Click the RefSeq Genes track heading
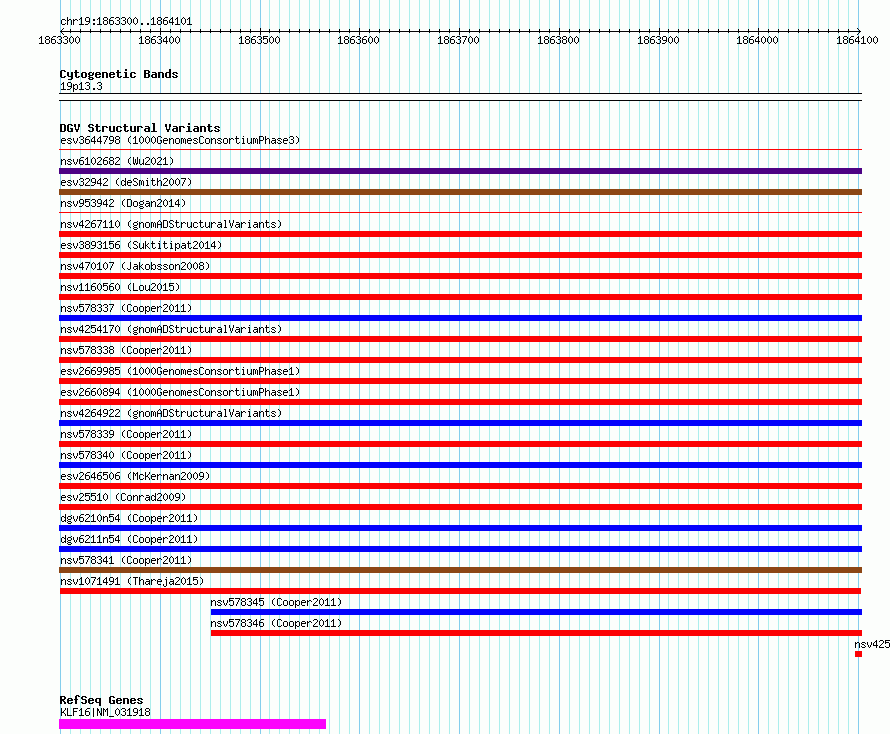This screenshot has height=734, width=890. coord(101,700)
